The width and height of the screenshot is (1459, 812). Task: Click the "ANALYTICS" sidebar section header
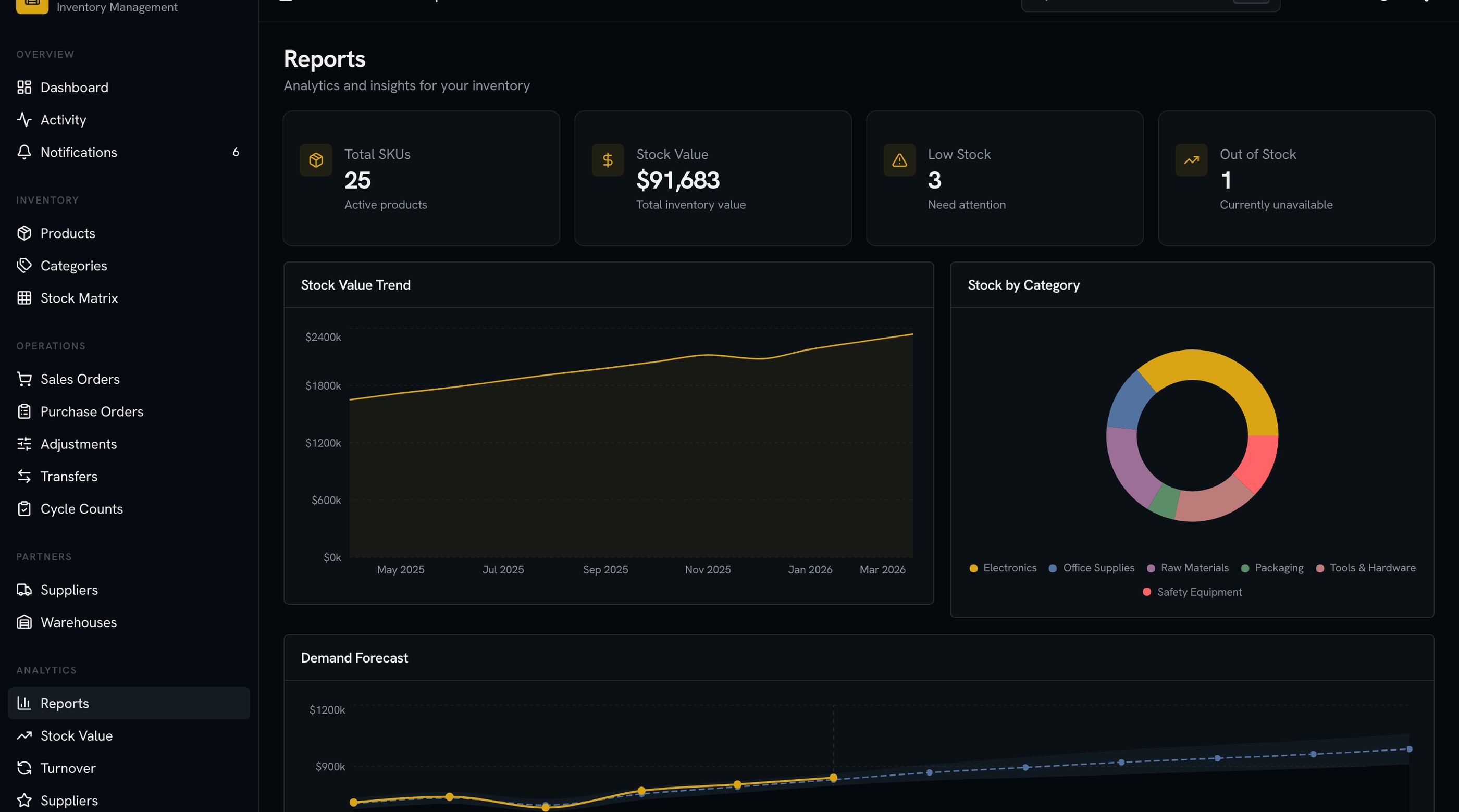(x=46, y=670)
